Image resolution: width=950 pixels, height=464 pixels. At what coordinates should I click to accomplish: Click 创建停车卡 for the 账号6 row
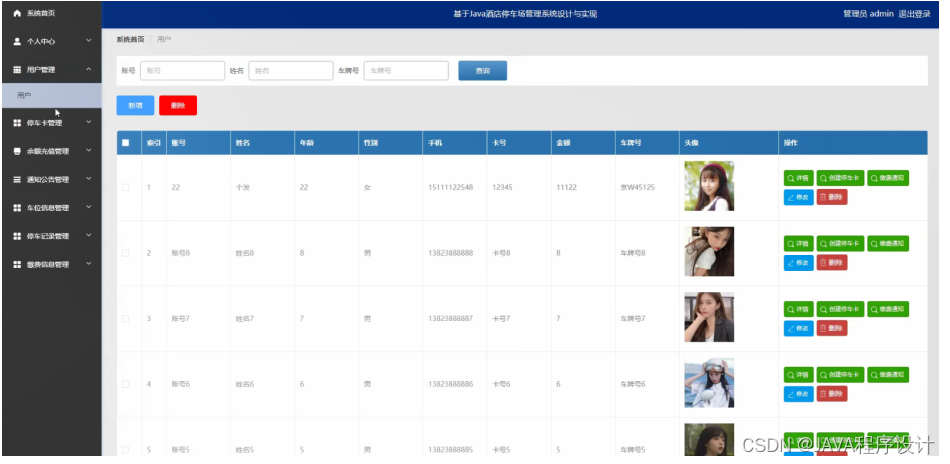[x=840, y=374]
